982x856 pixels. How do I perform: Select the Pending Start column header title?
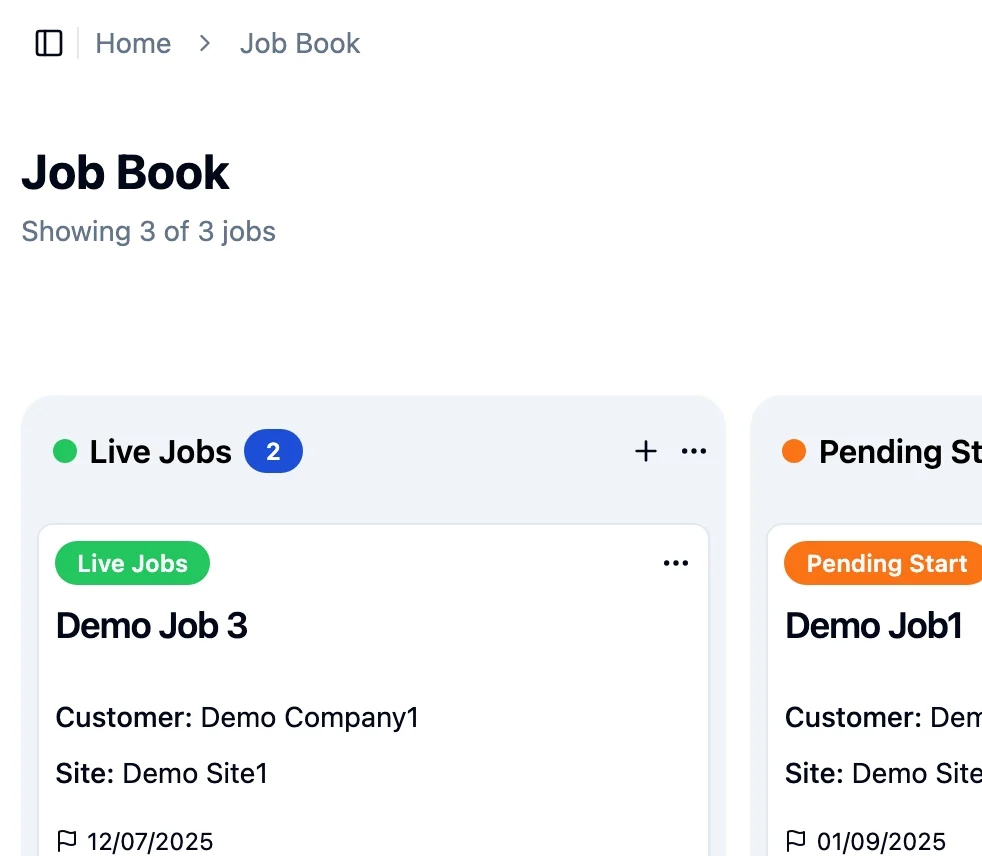pos(898,451)
